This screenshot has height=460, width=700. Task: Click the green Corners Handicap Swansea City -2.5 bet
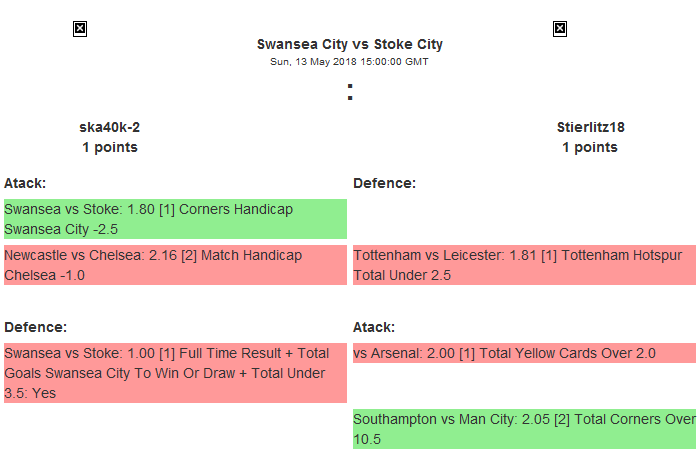(x=175, y=219)
